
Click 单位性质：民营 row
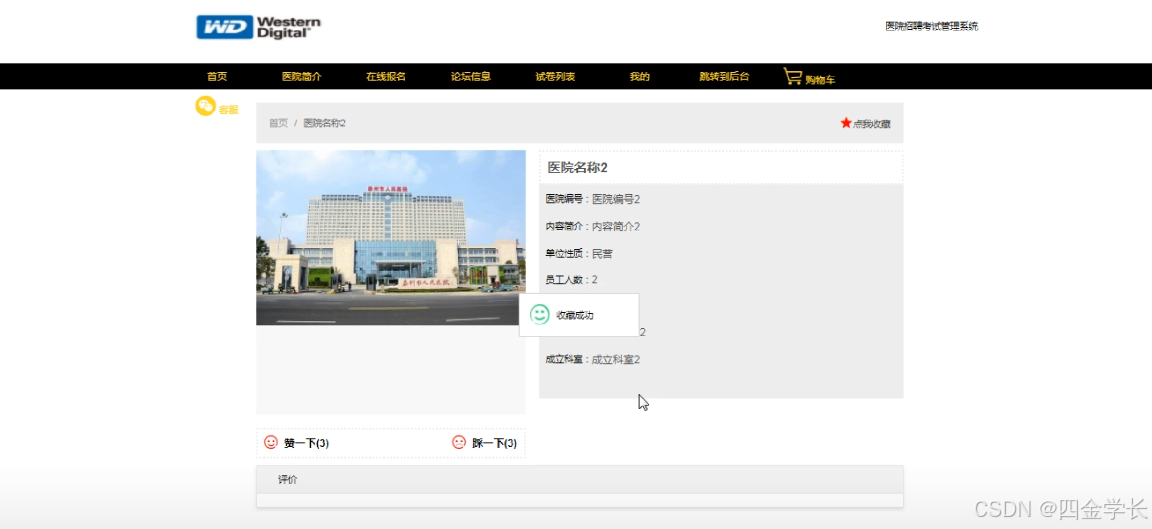click(x=579, y=253)
